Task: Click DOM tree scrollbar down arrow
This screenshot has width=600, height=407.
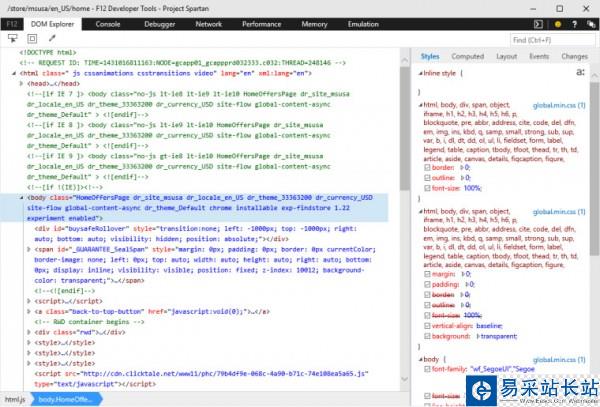Action: [404, 379]
